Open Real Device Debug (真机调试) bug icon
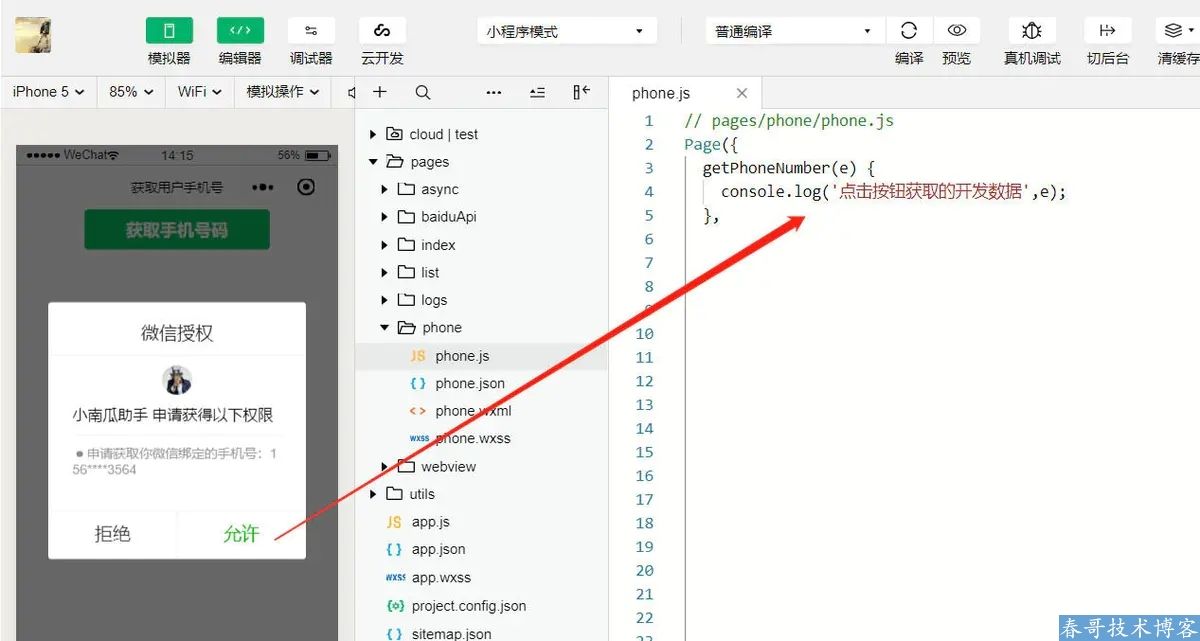 (1032, 31)
